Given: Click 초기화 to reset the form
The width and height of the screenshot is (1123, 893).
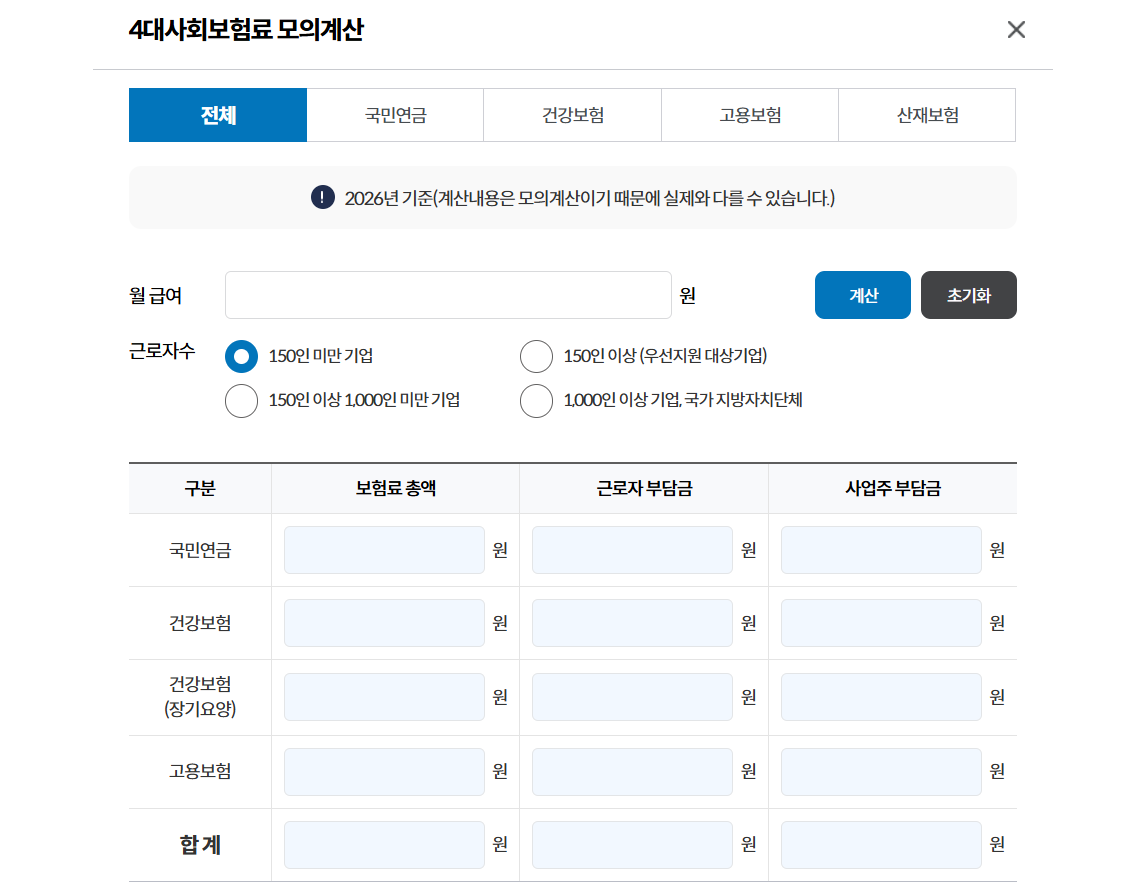Looking at the screenshot, I should (x=968, y=295).
